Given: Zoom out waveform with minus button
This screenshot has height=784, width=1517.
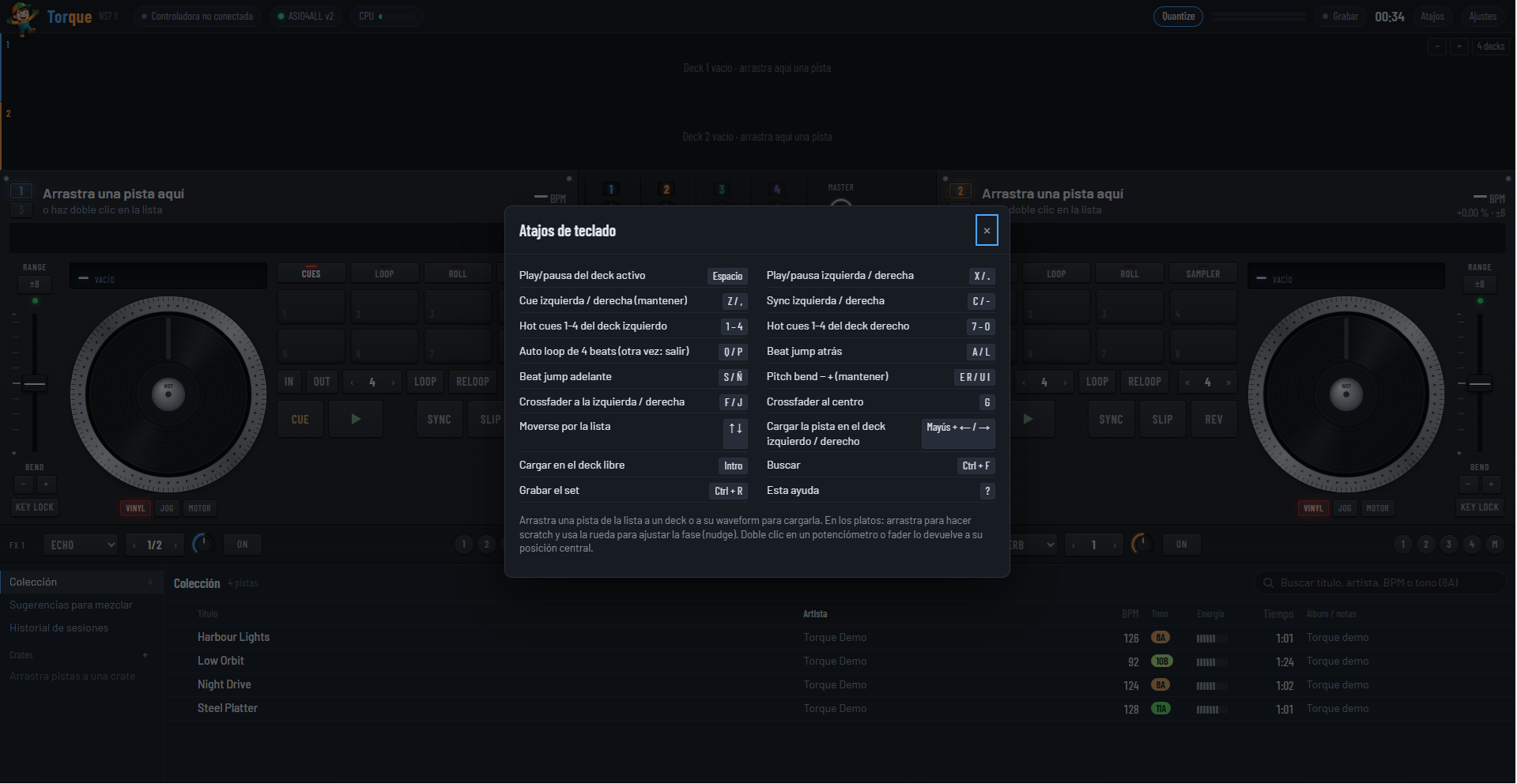Looking at the screenshot, I should tap(1437, 46).
